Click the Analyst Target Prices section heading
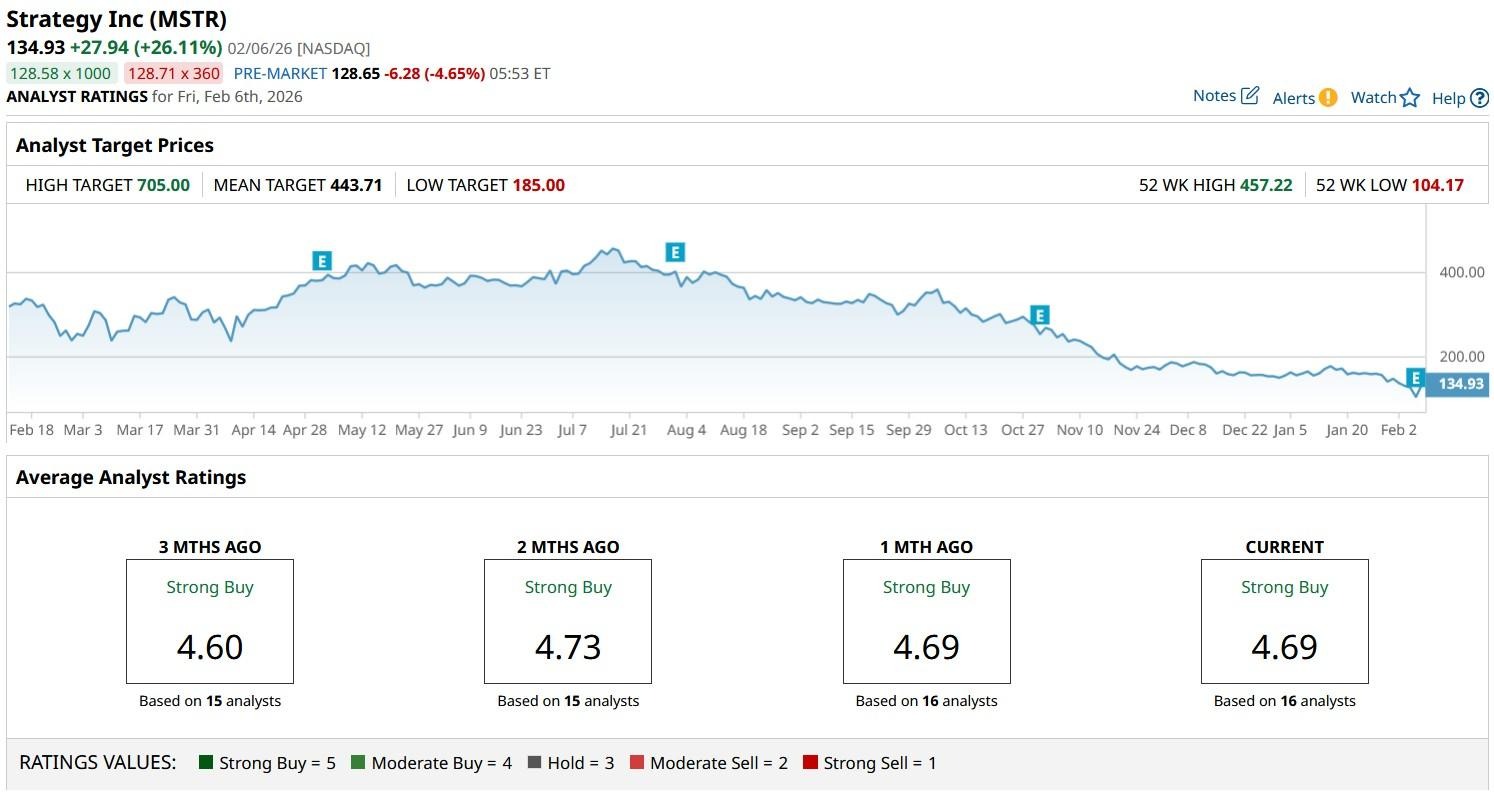The width and height of the screenshot is (1494, 795). (x=115, y=145)
